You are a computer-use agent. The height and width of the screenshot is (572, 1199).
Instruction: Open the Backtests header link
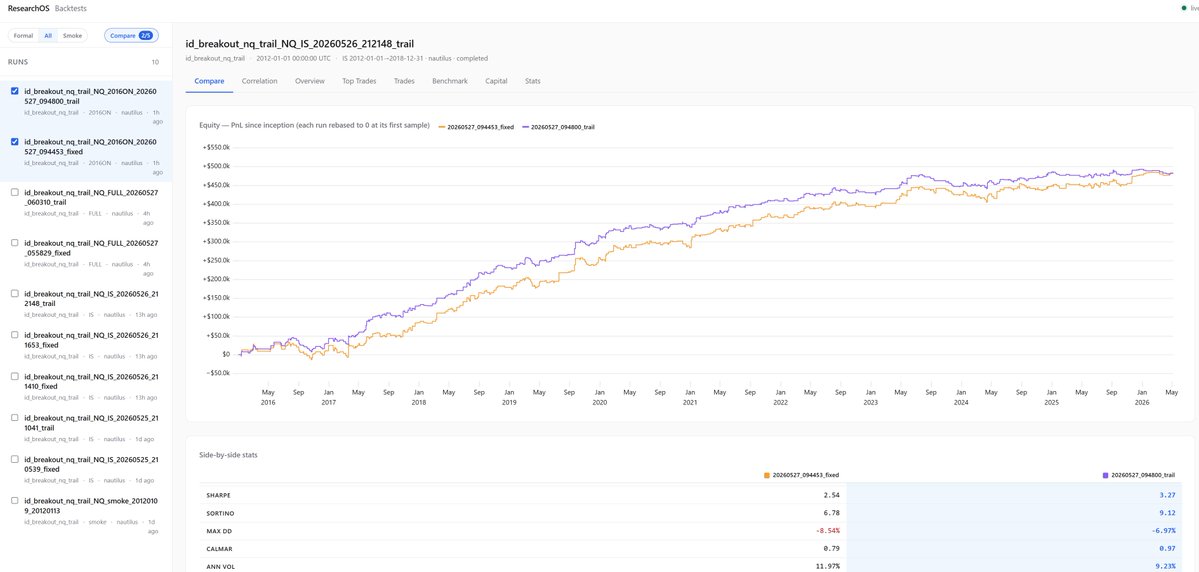70,8
